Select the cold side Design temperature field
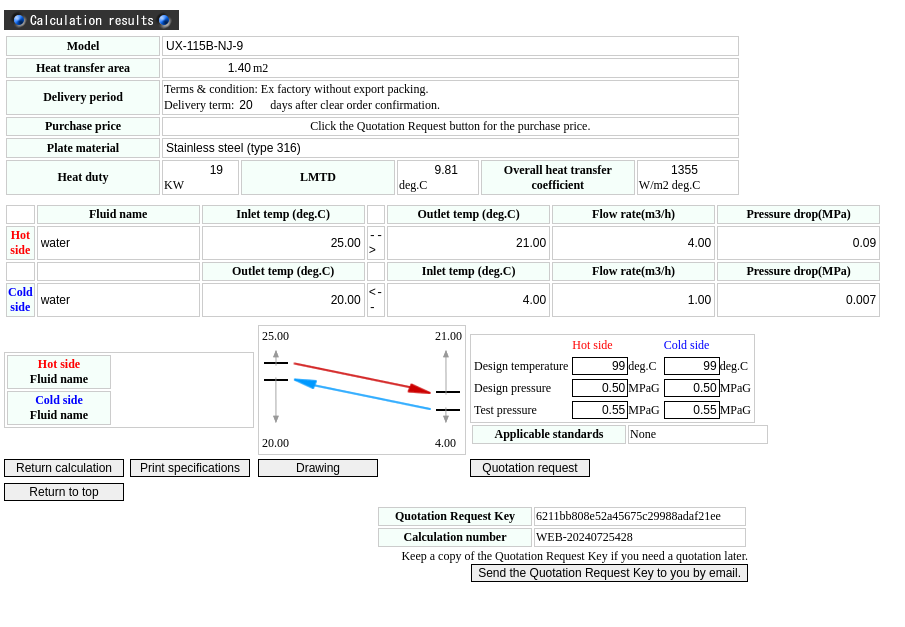The height and width of the screenshot is (627, 905). [691, 366]
